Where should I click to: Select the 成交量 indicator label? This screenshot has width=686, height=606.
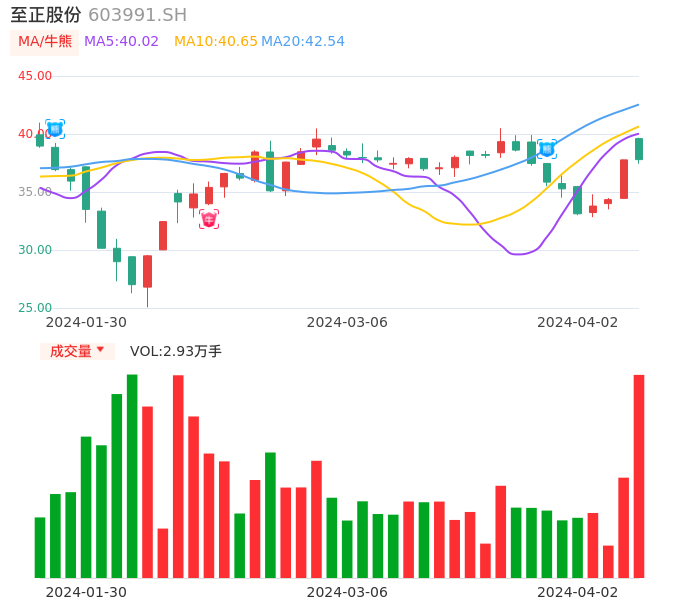pos(70,351)
